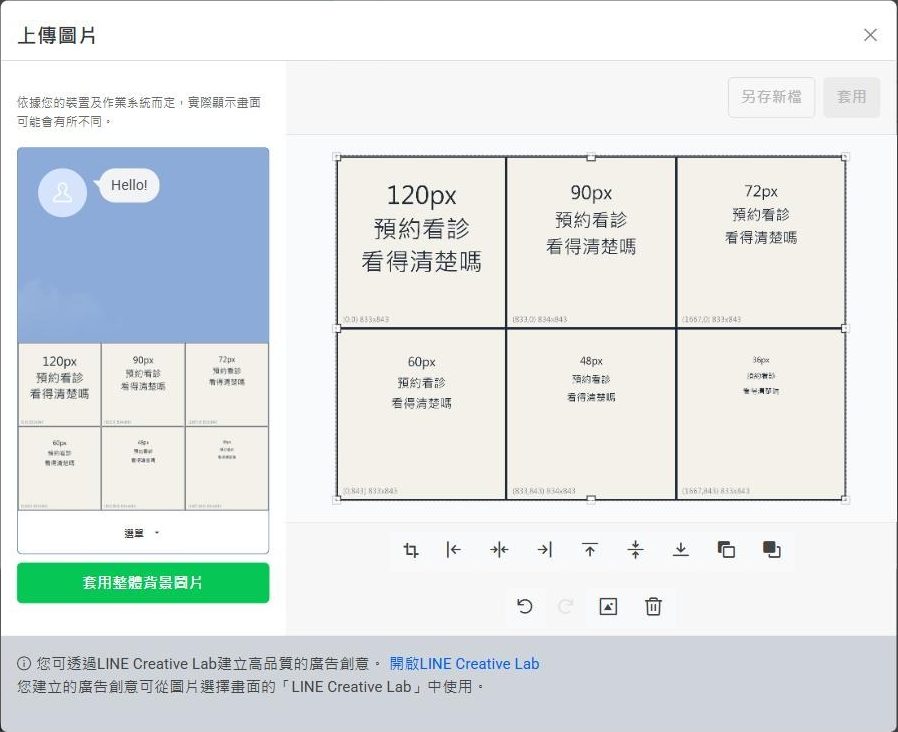898x732 pixels.
Task: Send the image backward with the layer icon
Action: (x=726, y=550)
